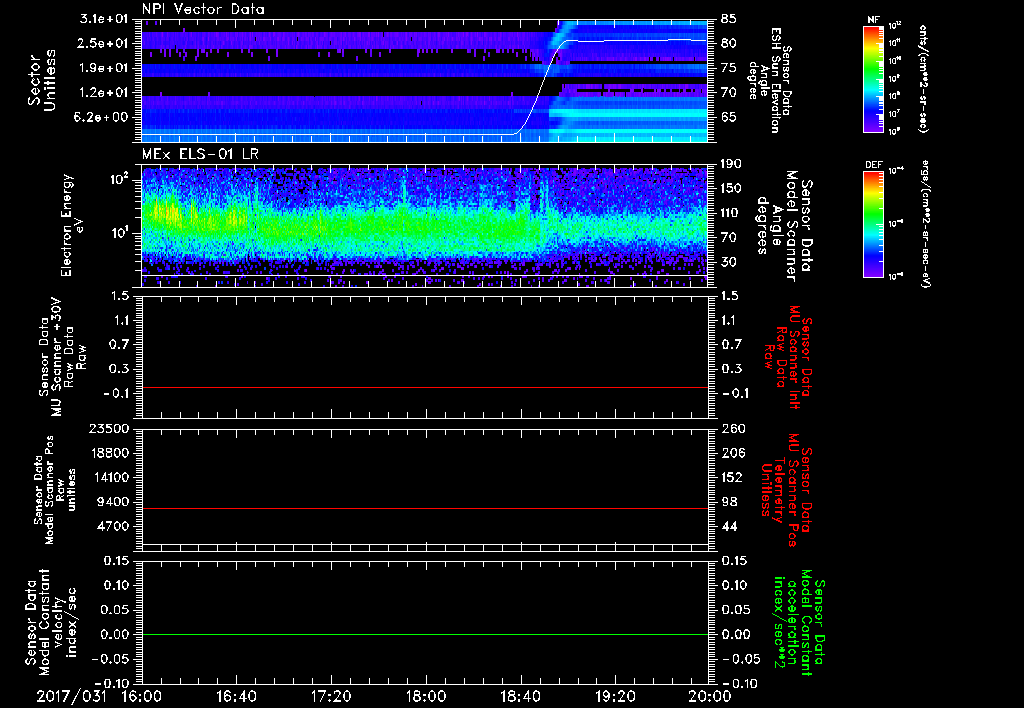Screen dimensions: 1024x708
Task: Click the '65' Sun elevation tick value
Action: 729,117
